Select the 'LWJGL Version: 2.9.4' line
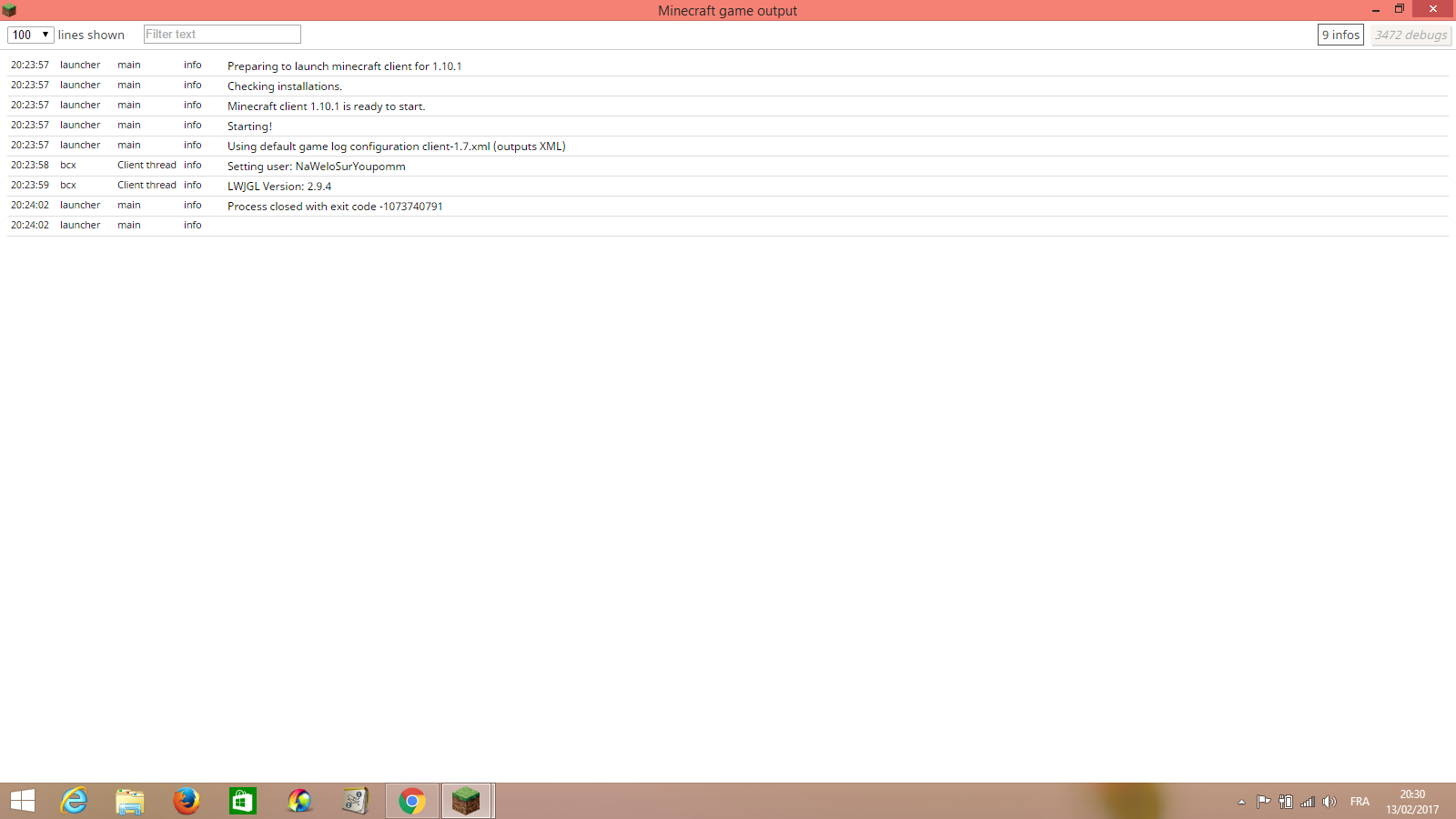This screenshot has width=1456, height=819. click(728, 186)
